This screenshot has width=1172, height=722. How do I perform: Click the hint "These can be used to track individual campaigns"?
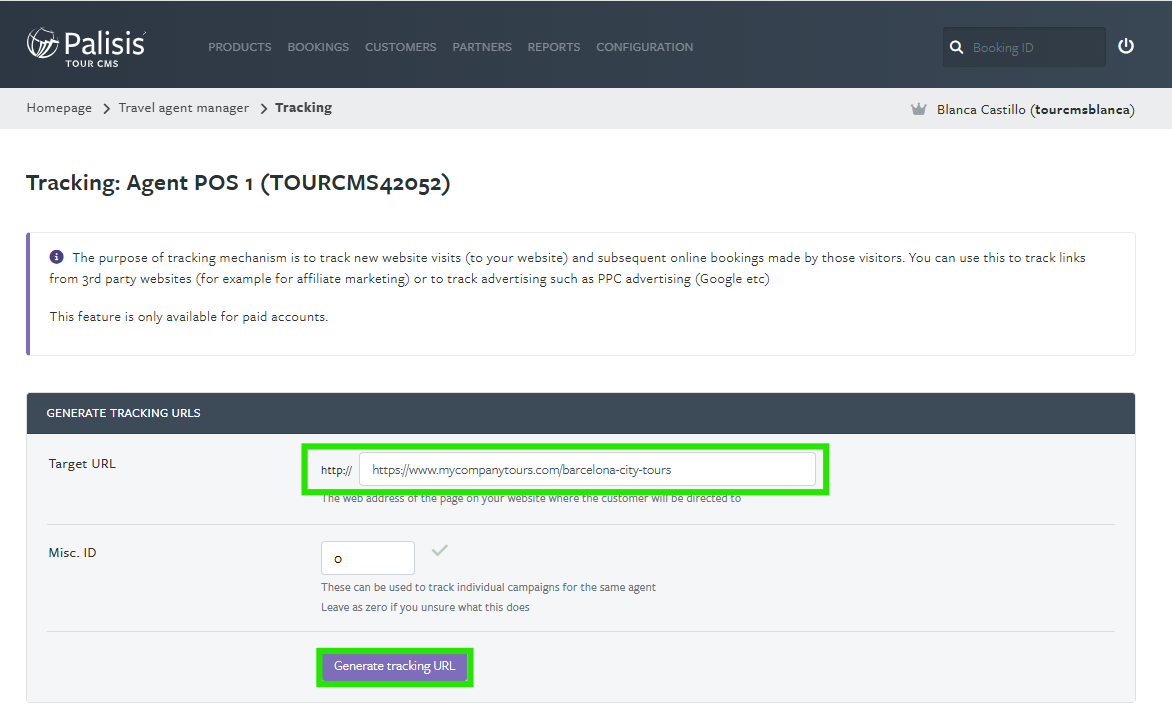[x=488, y=587]
